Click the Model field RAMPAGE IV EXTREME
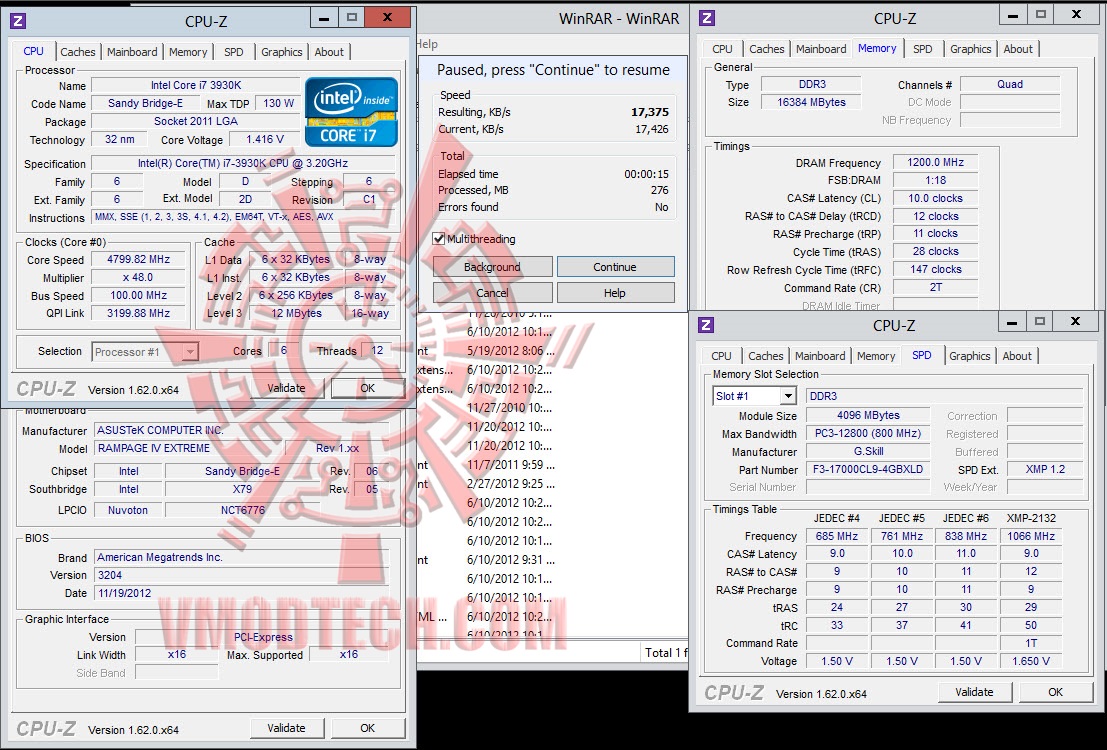Screen dimensions: 1107x750 point(189,448)
